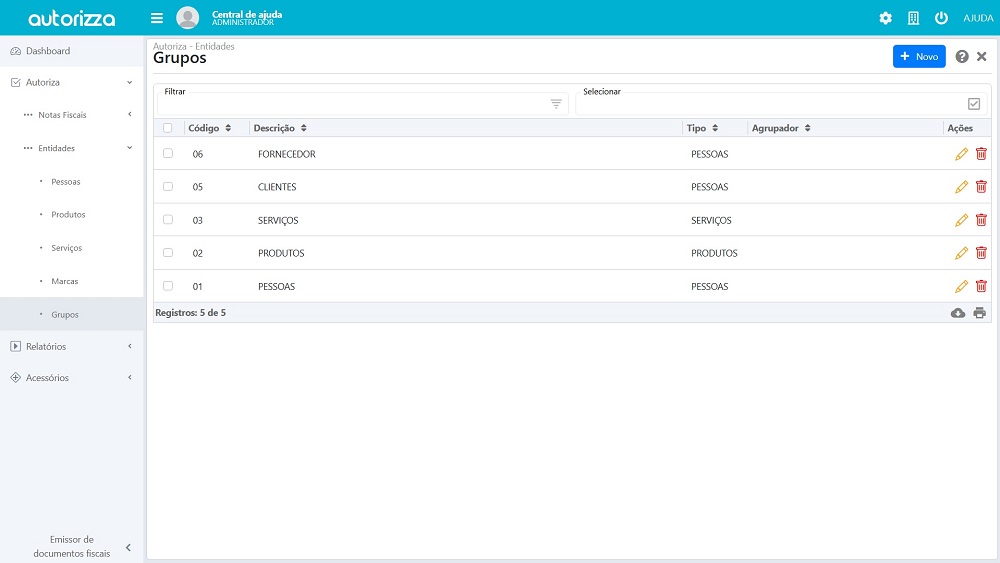
Task: Click the Novo button
Action: pos(919,57)
